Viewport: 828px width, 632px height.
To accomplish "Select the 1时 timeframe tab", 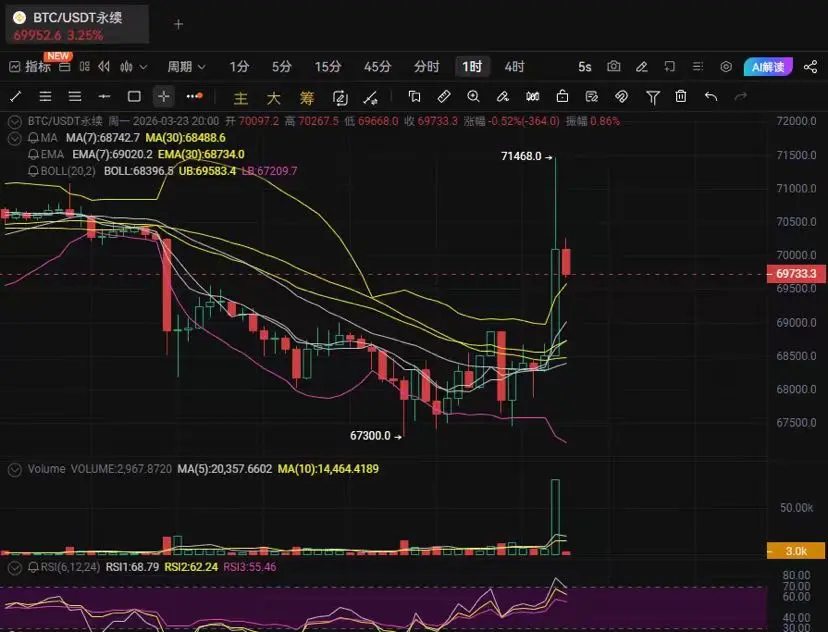I will (472, 67).
